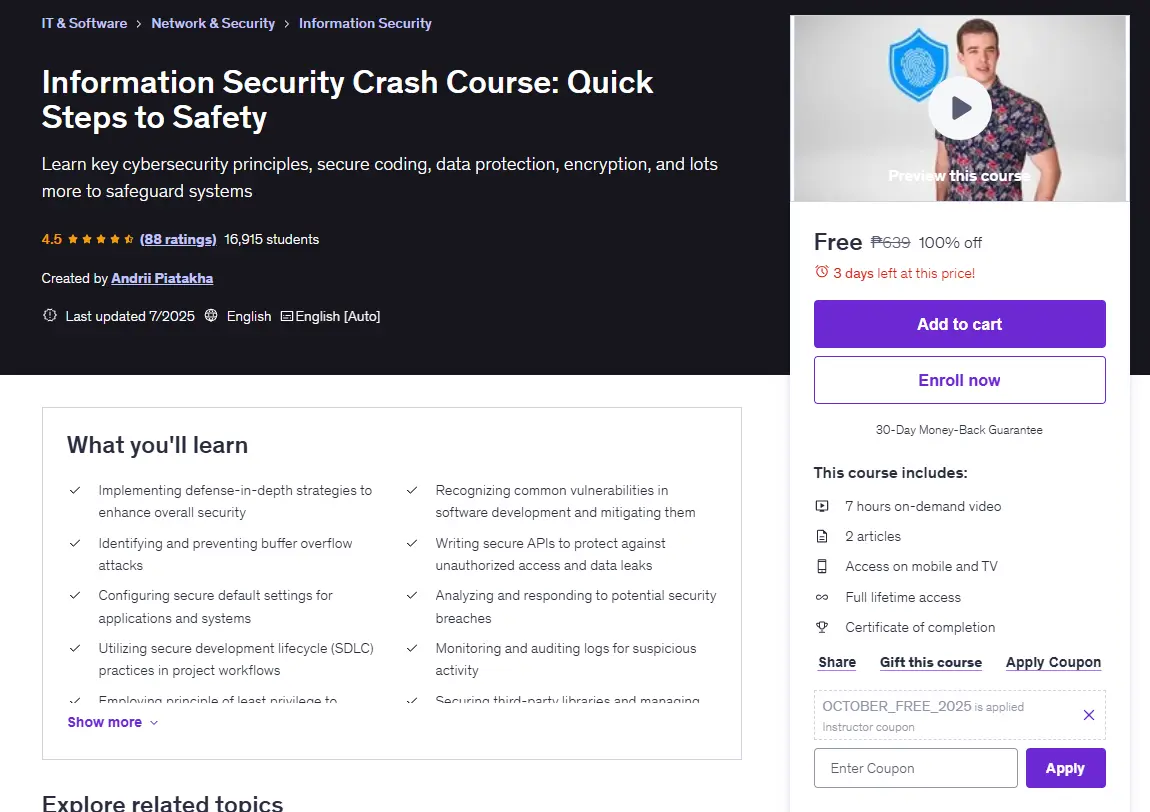Click the alarm clock icon by days left
This screenshot has height=812, width=1150.
coord(821,272)
